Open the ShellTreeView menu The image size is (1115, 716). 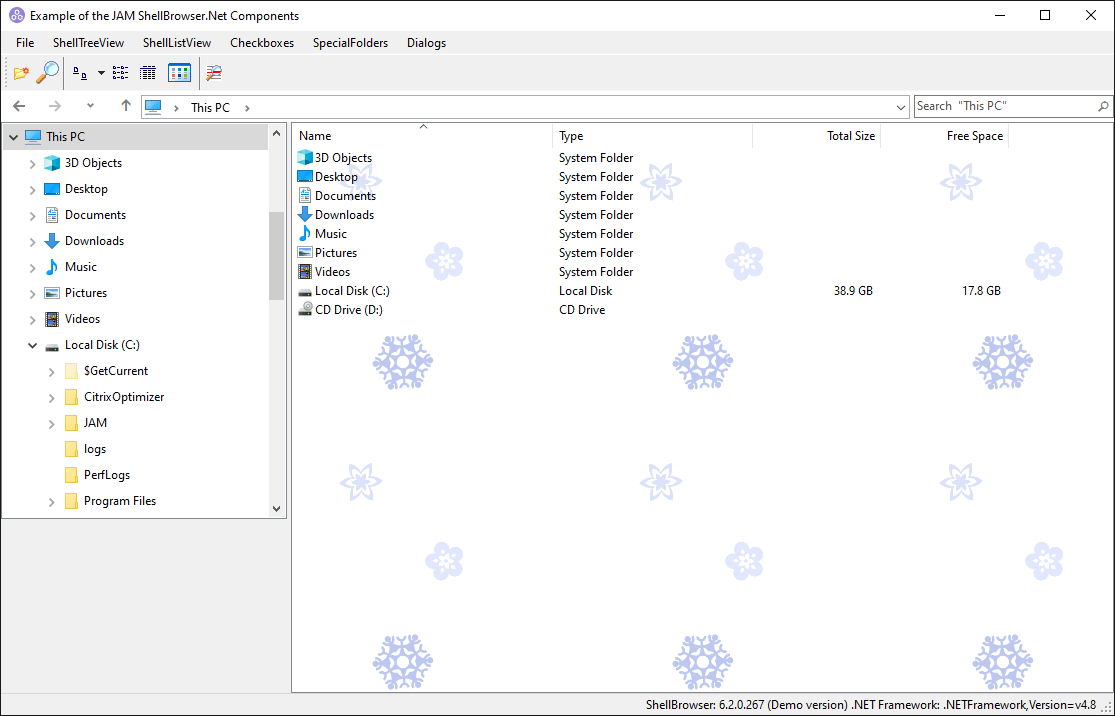click(x=88, y=43)
